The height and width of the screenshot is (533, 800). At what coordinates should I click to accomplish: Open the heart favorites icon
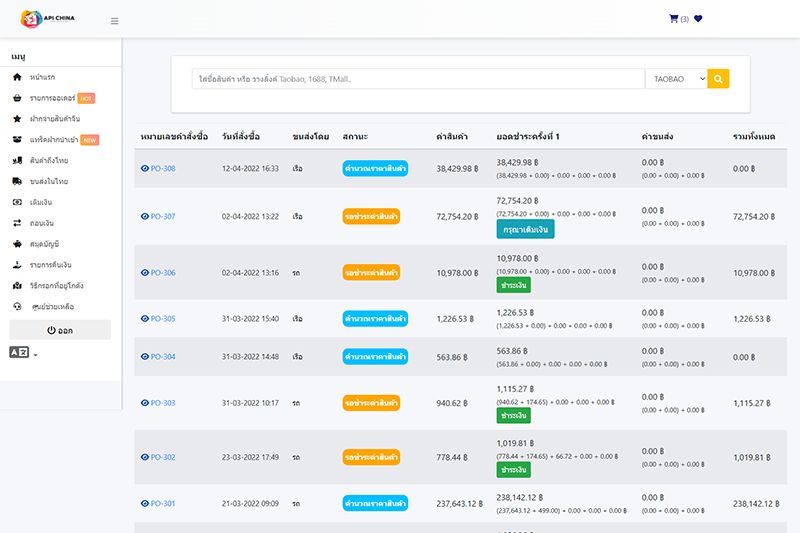pos(698,19)
